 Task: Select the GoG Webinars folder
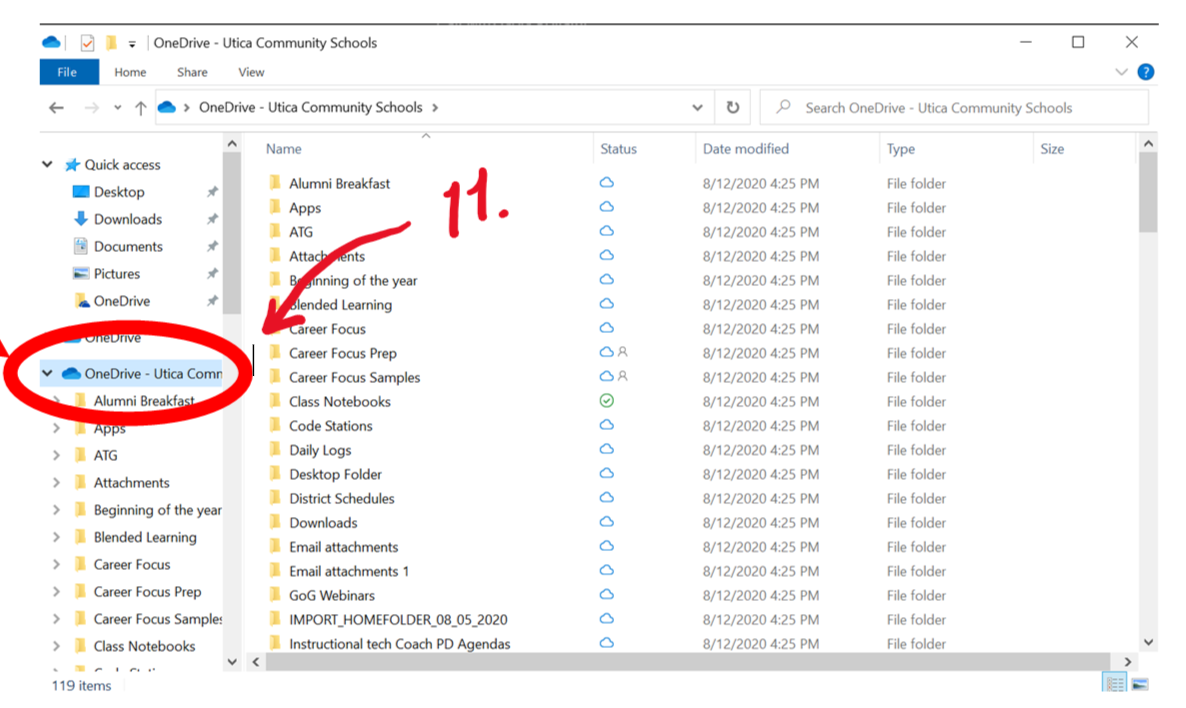317,595
